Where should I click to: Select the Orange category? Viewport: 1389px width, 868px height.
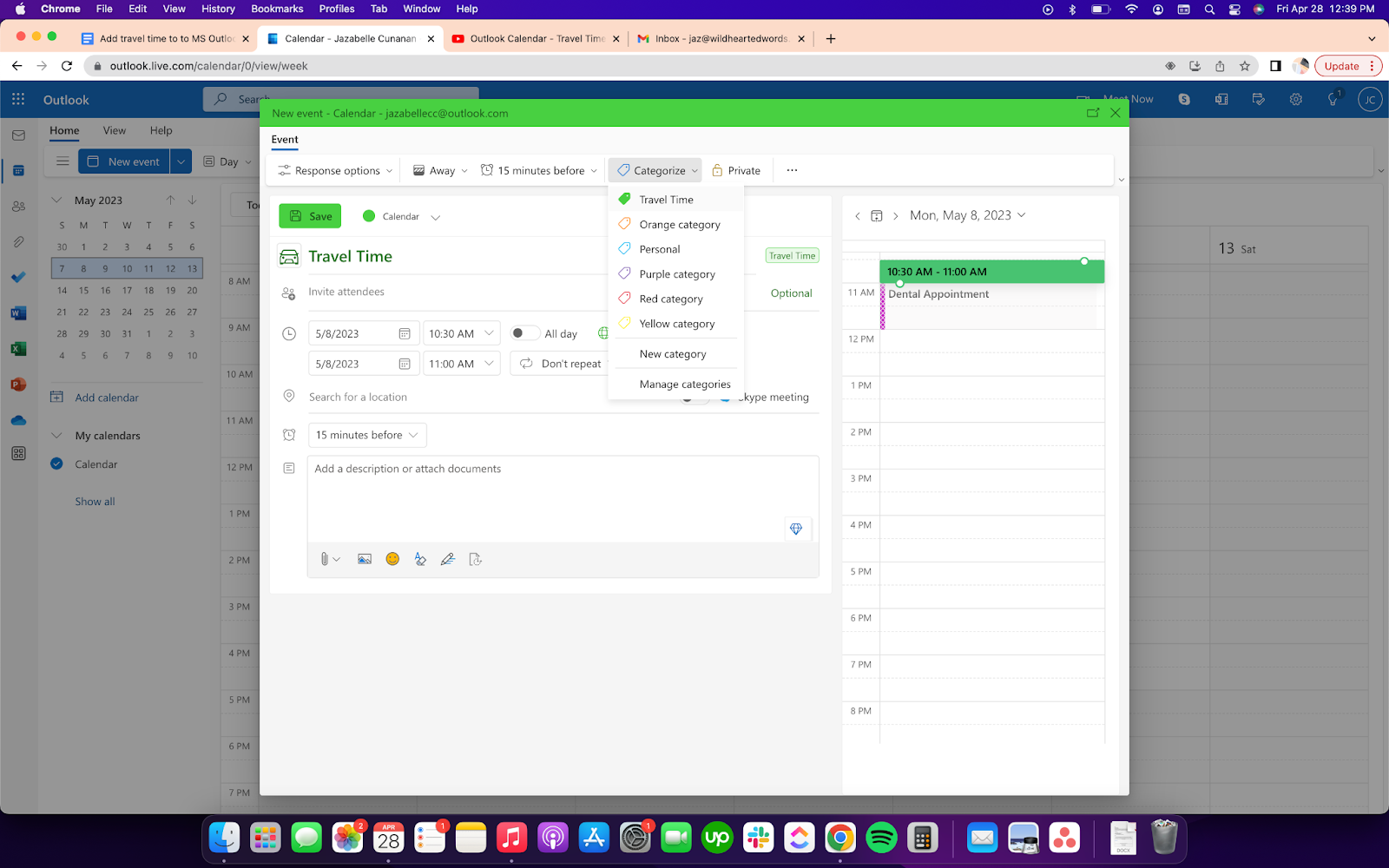click(x=676, y=224)
